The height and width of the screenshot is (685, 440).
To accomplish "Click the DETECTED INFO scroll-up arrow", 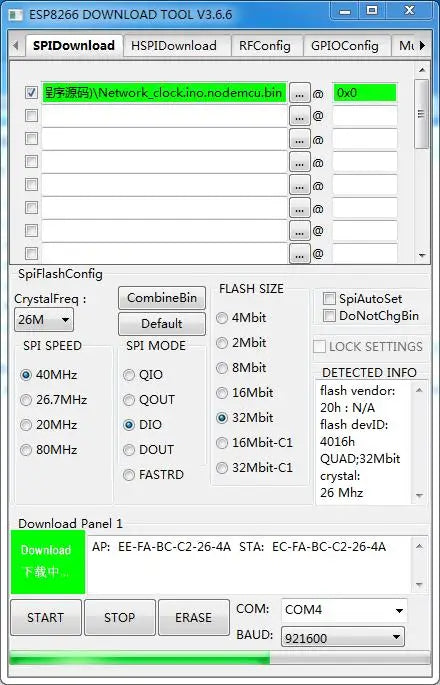I will tap(419, 390).
